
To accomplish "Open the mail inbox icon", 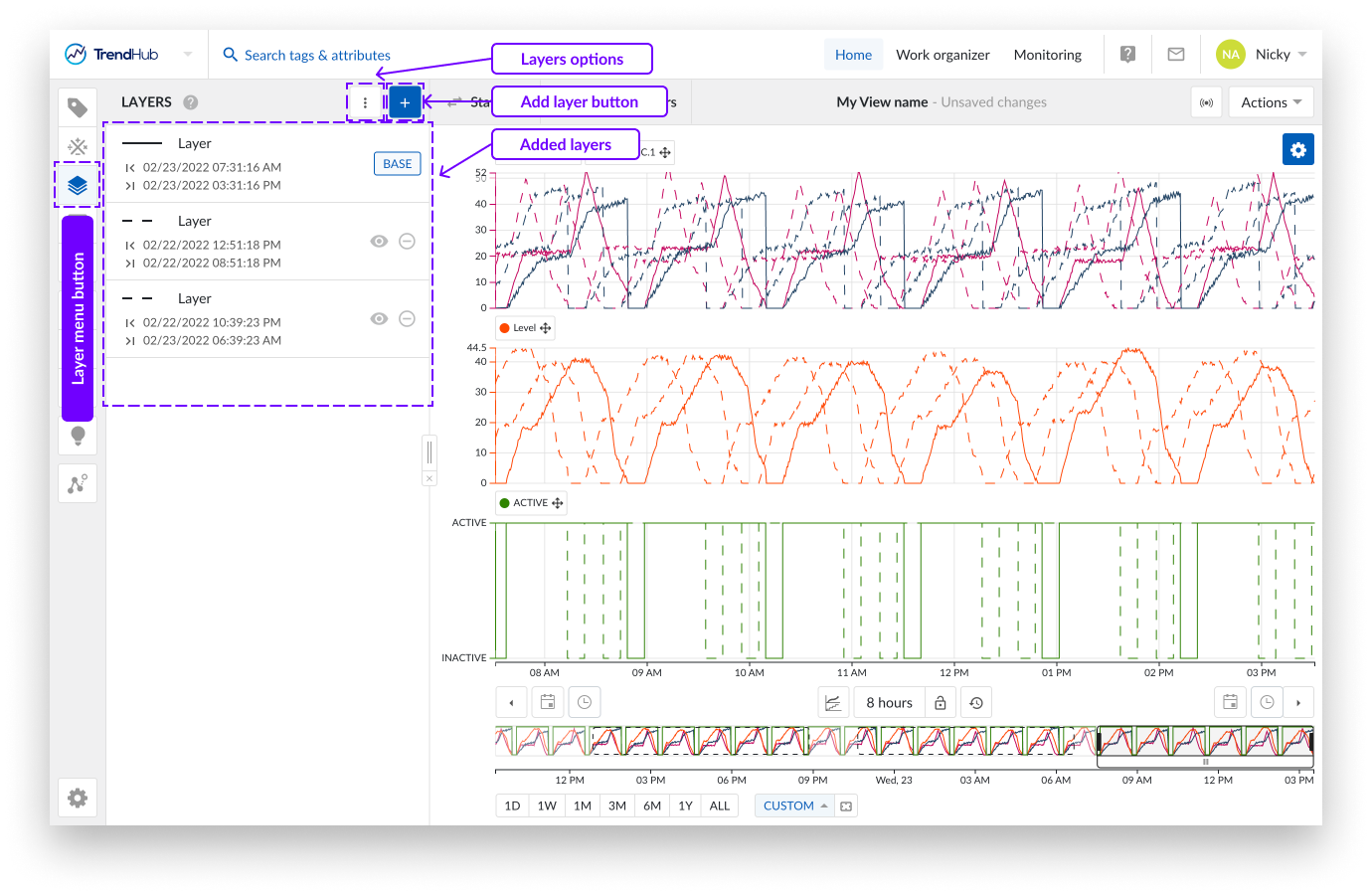I will pos(1176,55).
